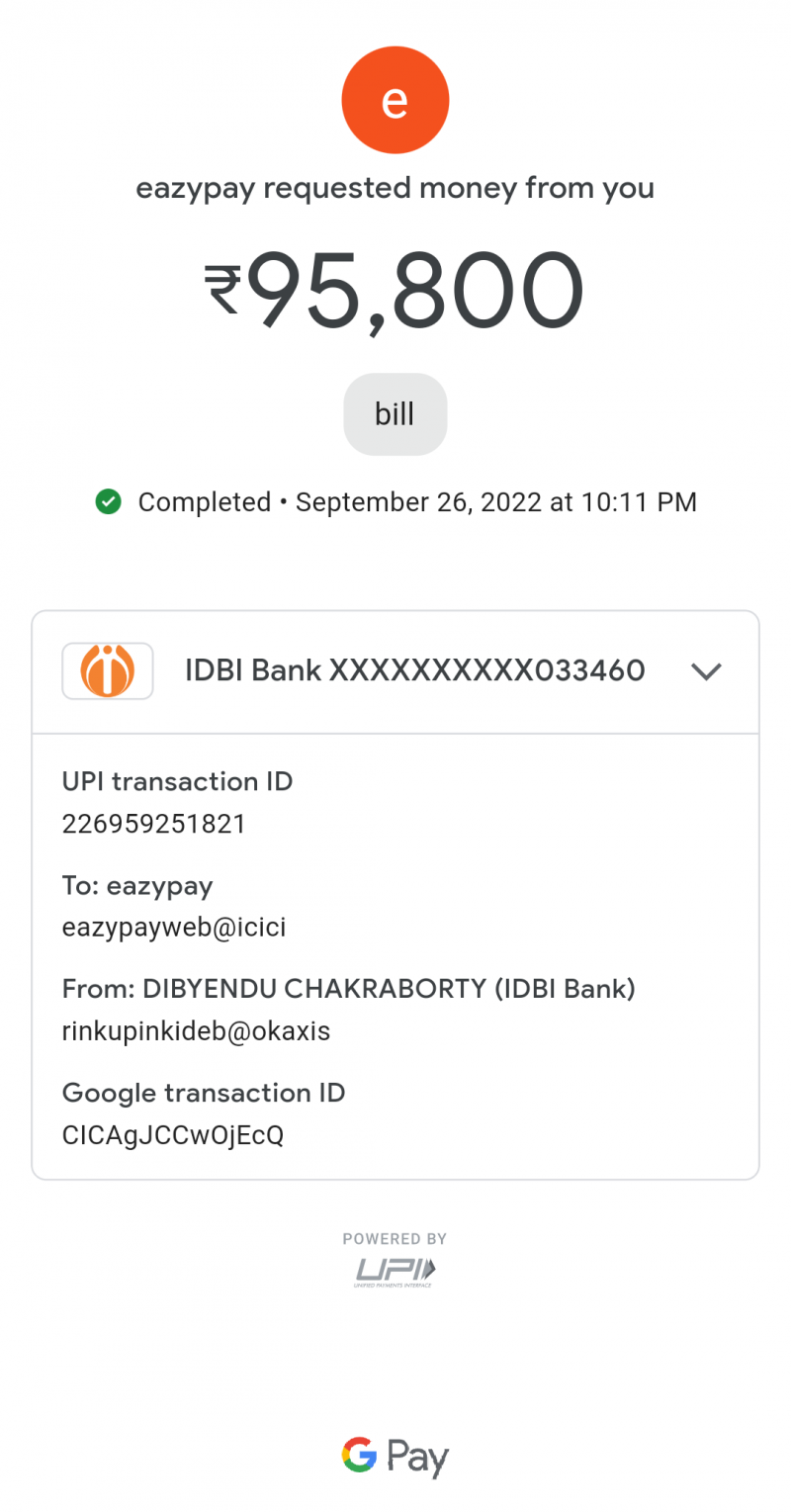
Task: Tap the "eazypay requested money from you" heading
Action: pyautogui.click(x=395, y=187)
